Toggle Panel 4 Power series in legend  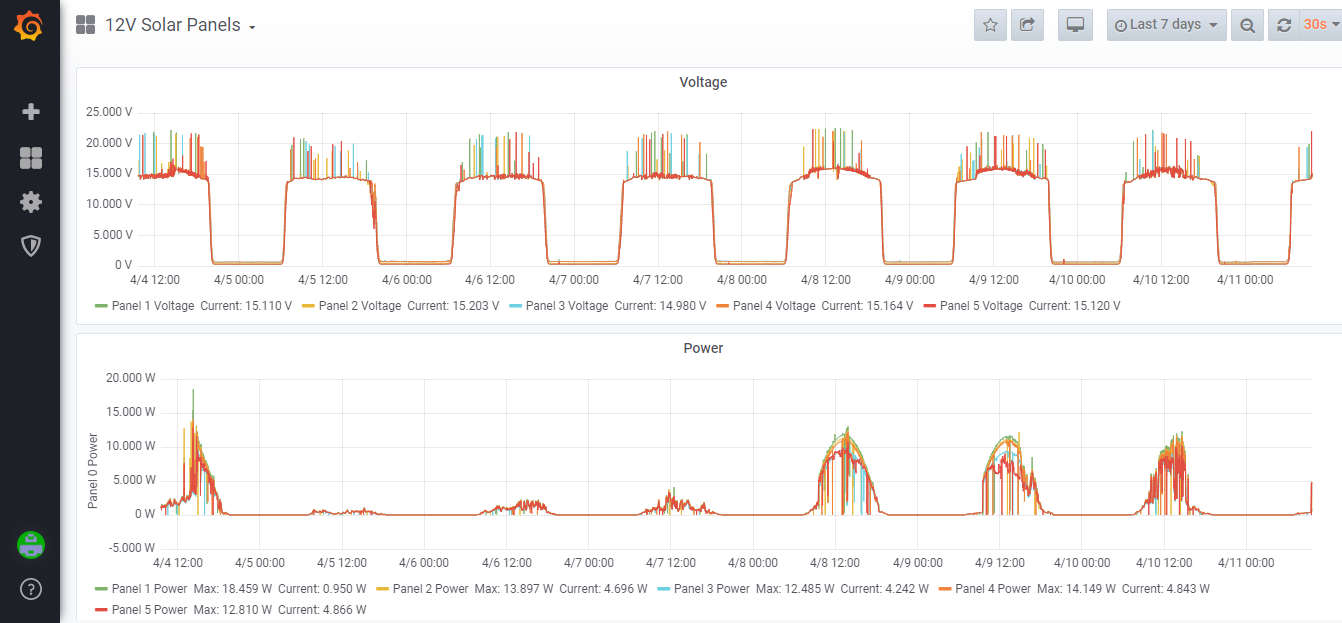[x=993, y=589]
